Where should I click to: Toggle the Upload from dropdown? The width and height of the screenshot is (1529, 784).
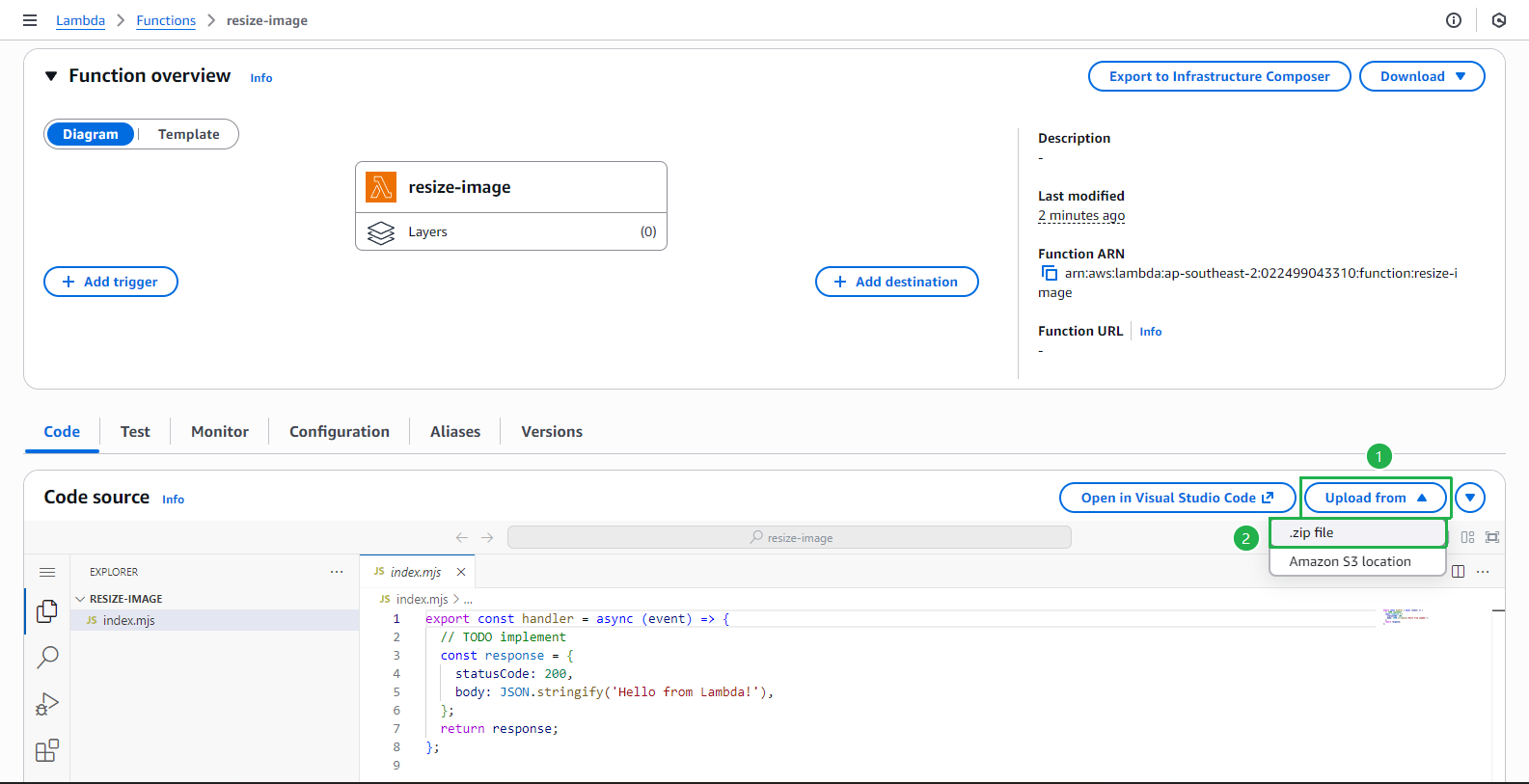pyautogui.click(x=1376, y=498)
